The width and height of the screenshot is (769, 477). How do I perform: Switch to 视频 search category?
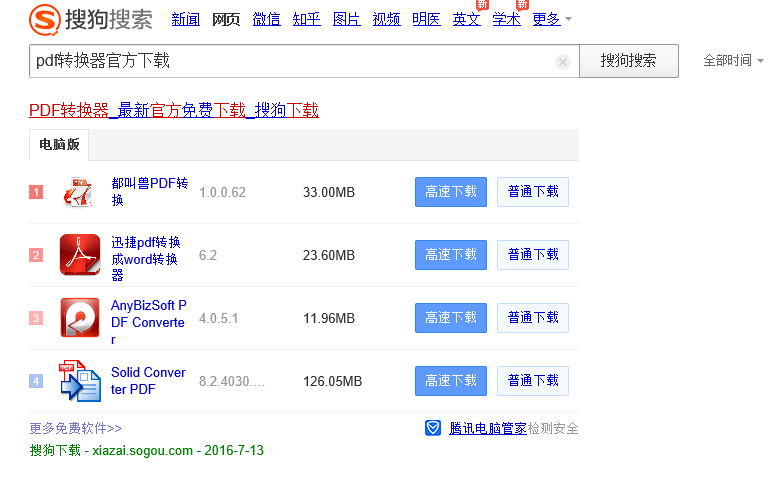click(386, 19)
